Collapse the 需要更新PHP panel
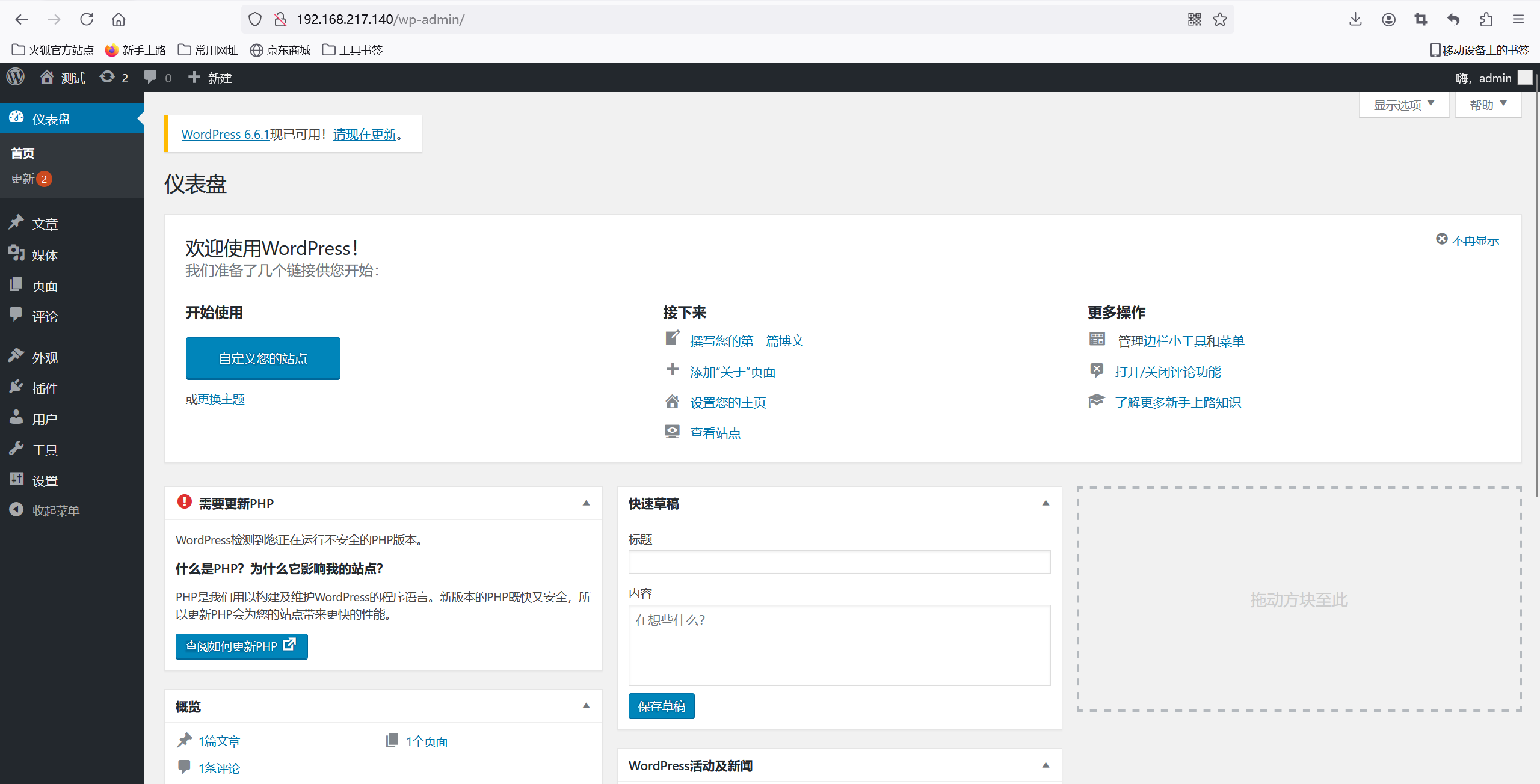This screenshot has width=1540, height=784. coord(586,503)
